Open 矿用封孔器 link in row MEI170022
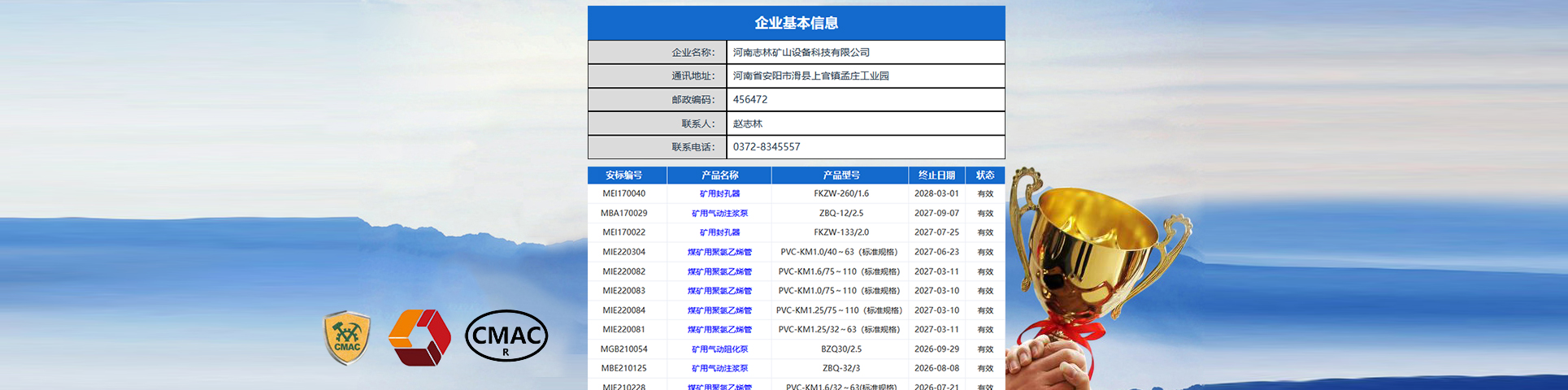The height and width of the screenshot is (390, 1568). (719, 232)
